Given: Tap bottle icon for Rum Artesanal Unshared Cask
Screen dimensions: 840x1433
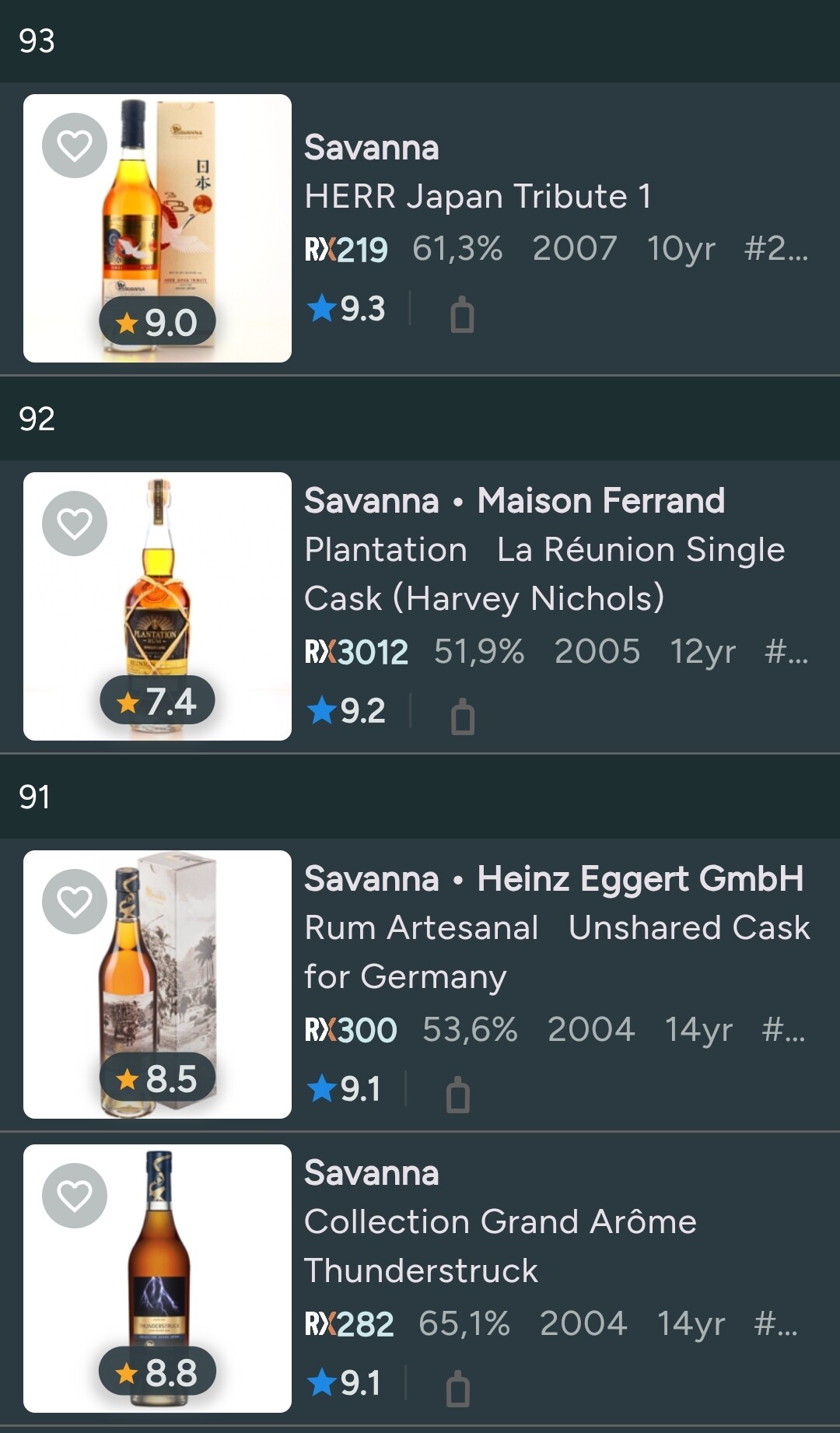Looking at the screenshot, I should coord(458,1094).
